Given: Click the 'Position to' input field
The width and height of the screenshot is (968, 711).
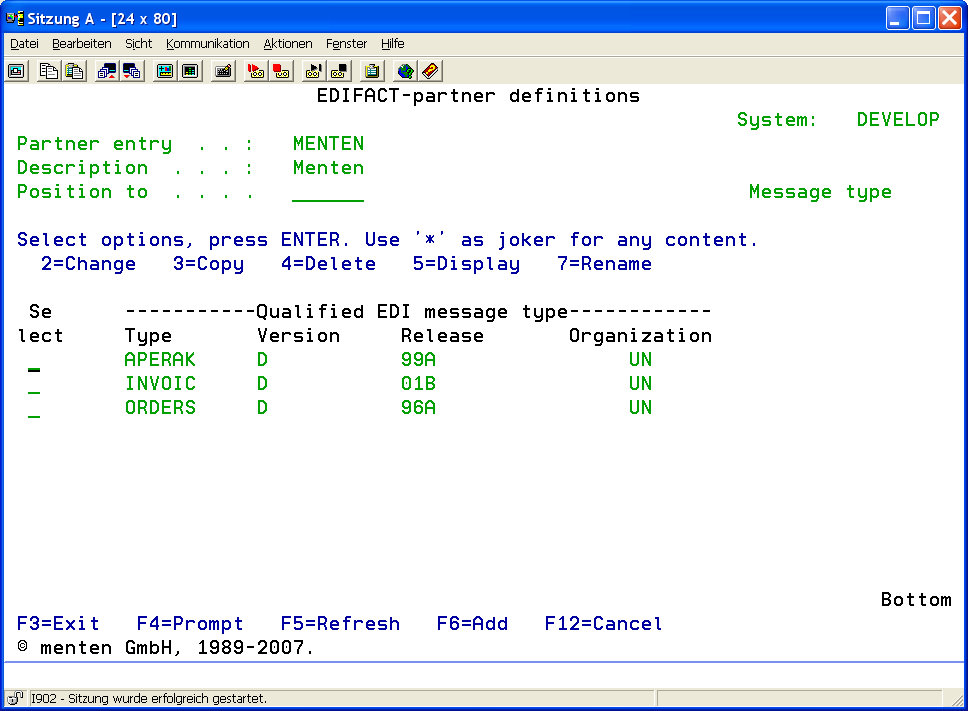Looking at the screenshot, I should pos(328,193).
